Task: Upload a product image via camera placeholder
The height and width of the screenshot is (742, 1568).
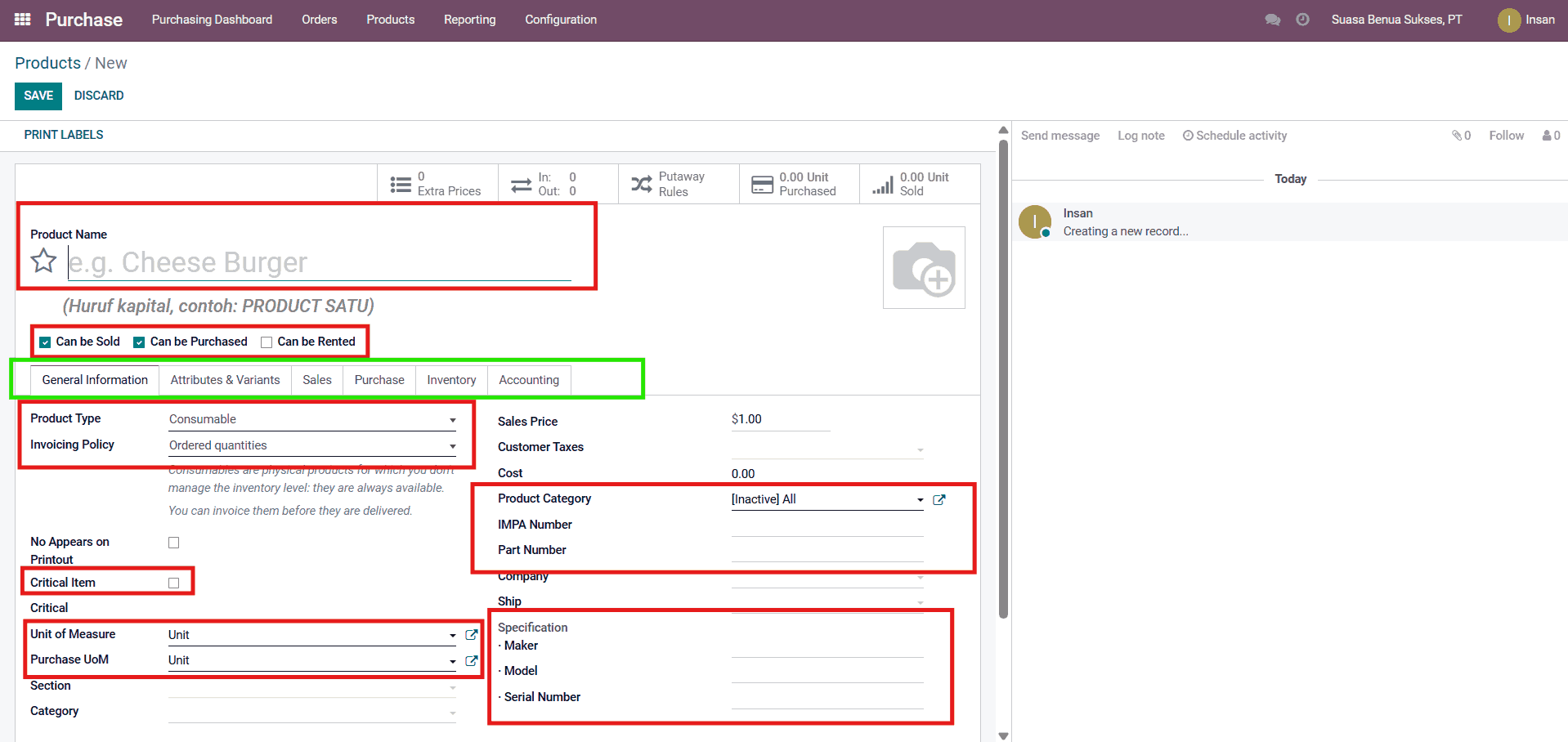Action: click(x=924, y=268)
